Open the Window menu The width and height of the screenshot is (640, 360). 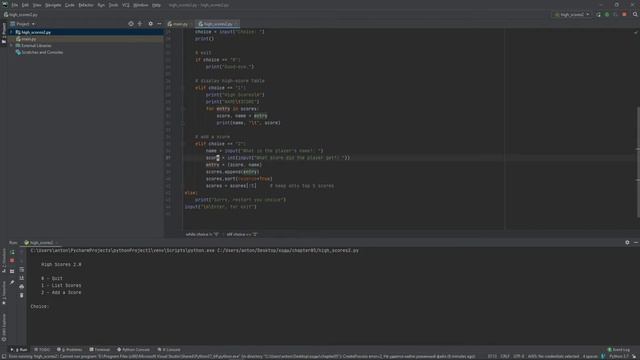tap(141, 5)
